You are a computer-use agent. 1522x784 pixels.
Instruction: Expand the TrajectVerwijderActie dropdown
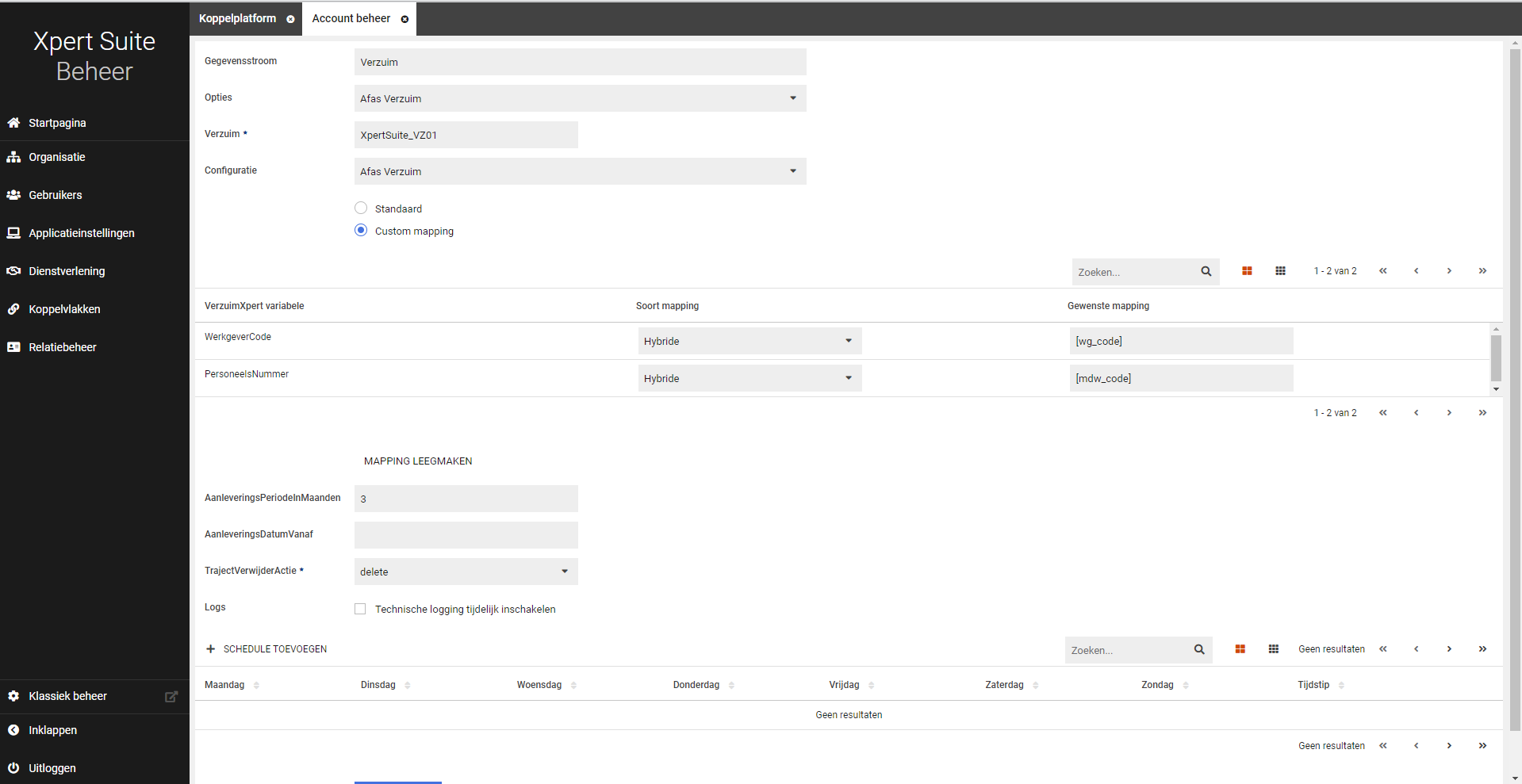pyautogui.click(x=466, y=572)
